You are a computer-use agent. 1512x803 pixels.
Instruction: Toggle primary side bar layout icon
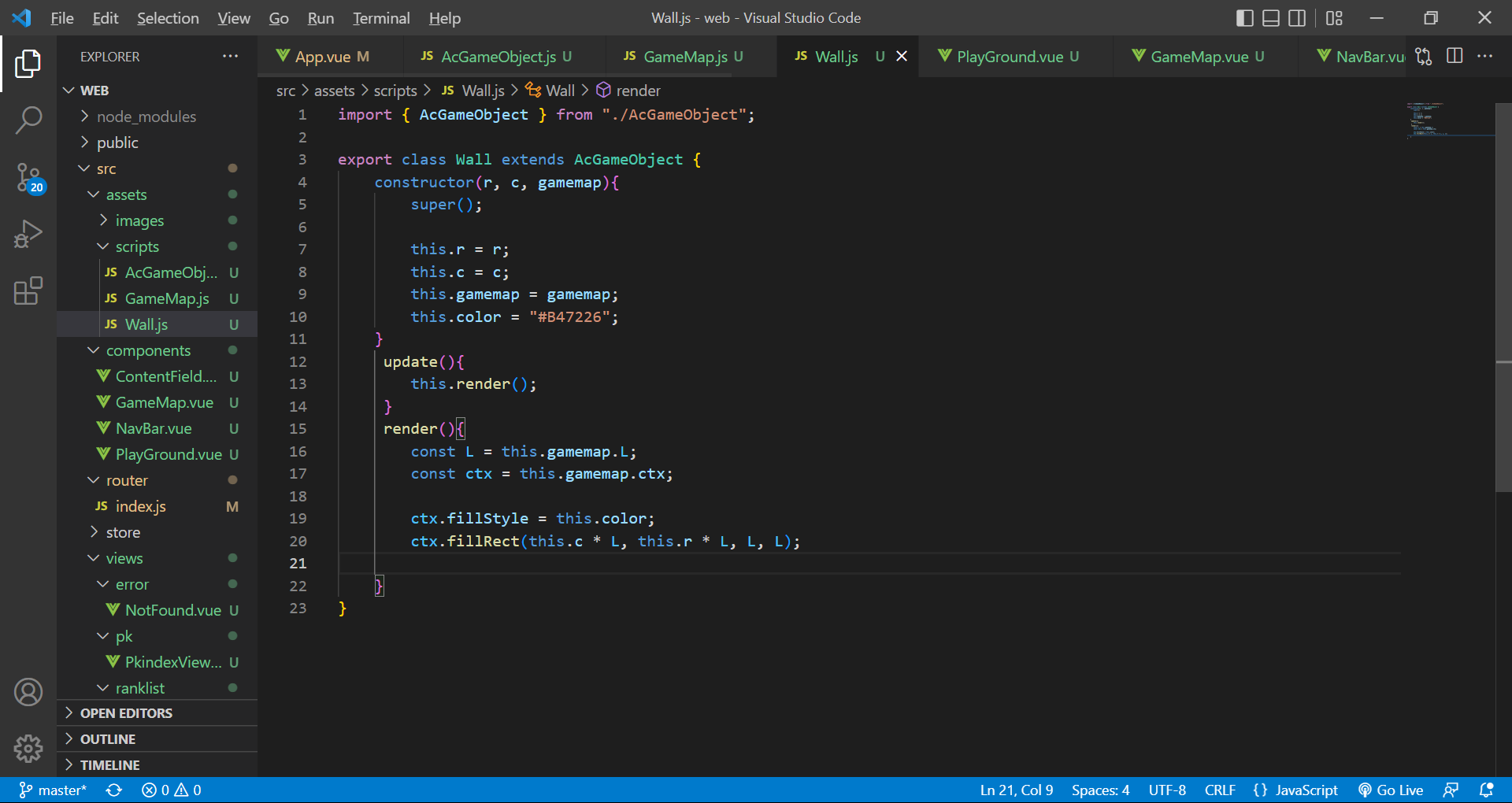pos(1245,18)
